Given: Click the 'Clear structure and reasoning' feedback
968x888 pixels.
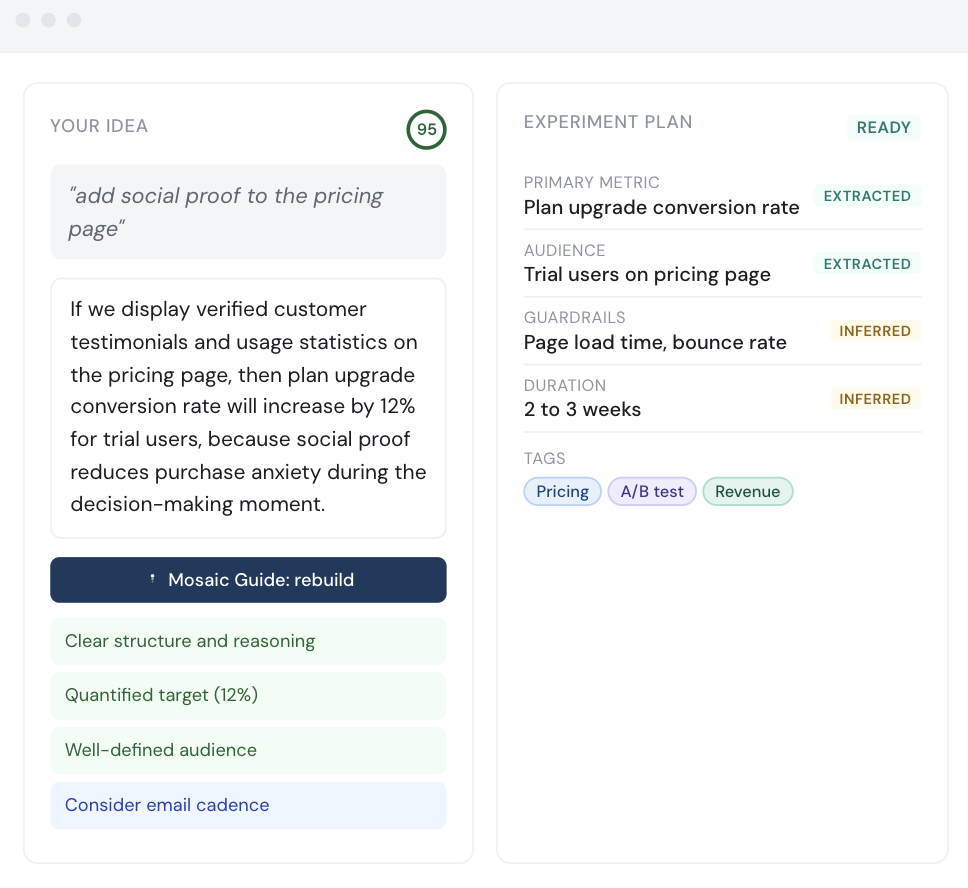Looking at the screenshot, I should [248, 641].
